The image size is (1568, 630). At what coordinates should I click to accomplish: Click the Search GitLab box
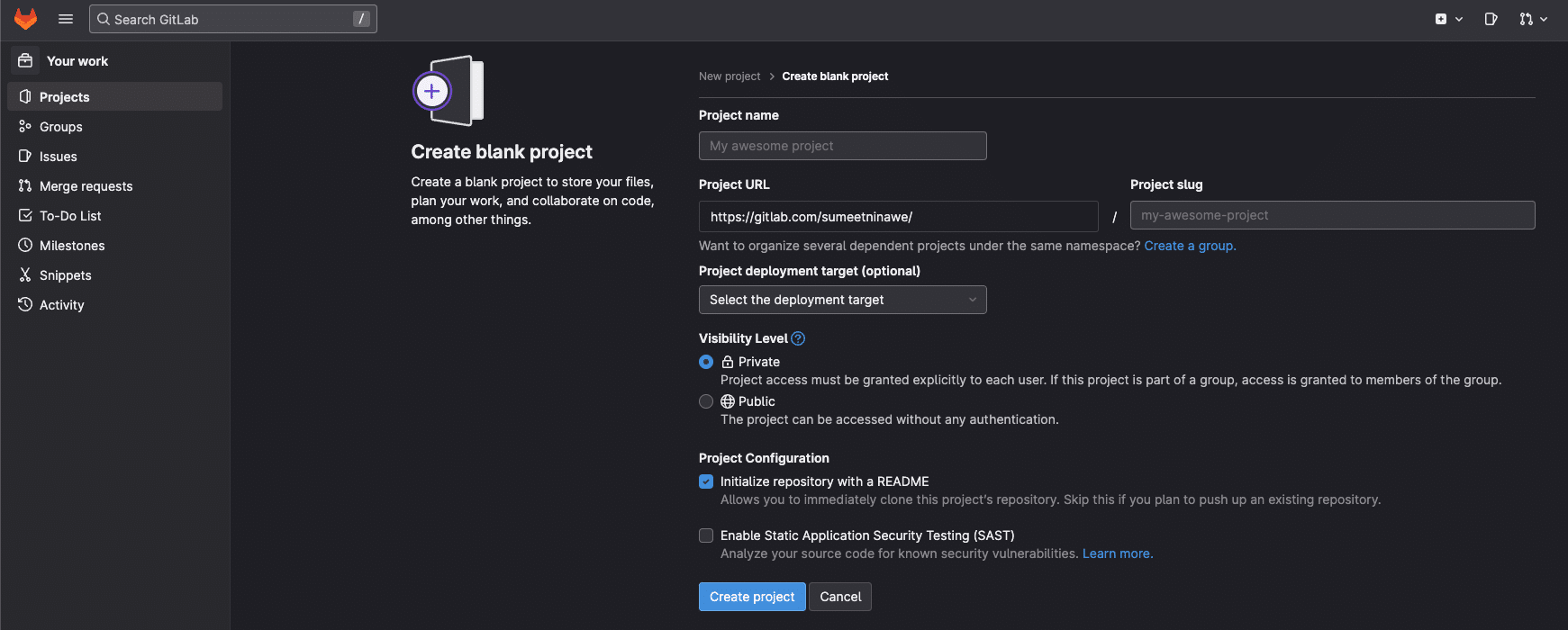(233, 19)
